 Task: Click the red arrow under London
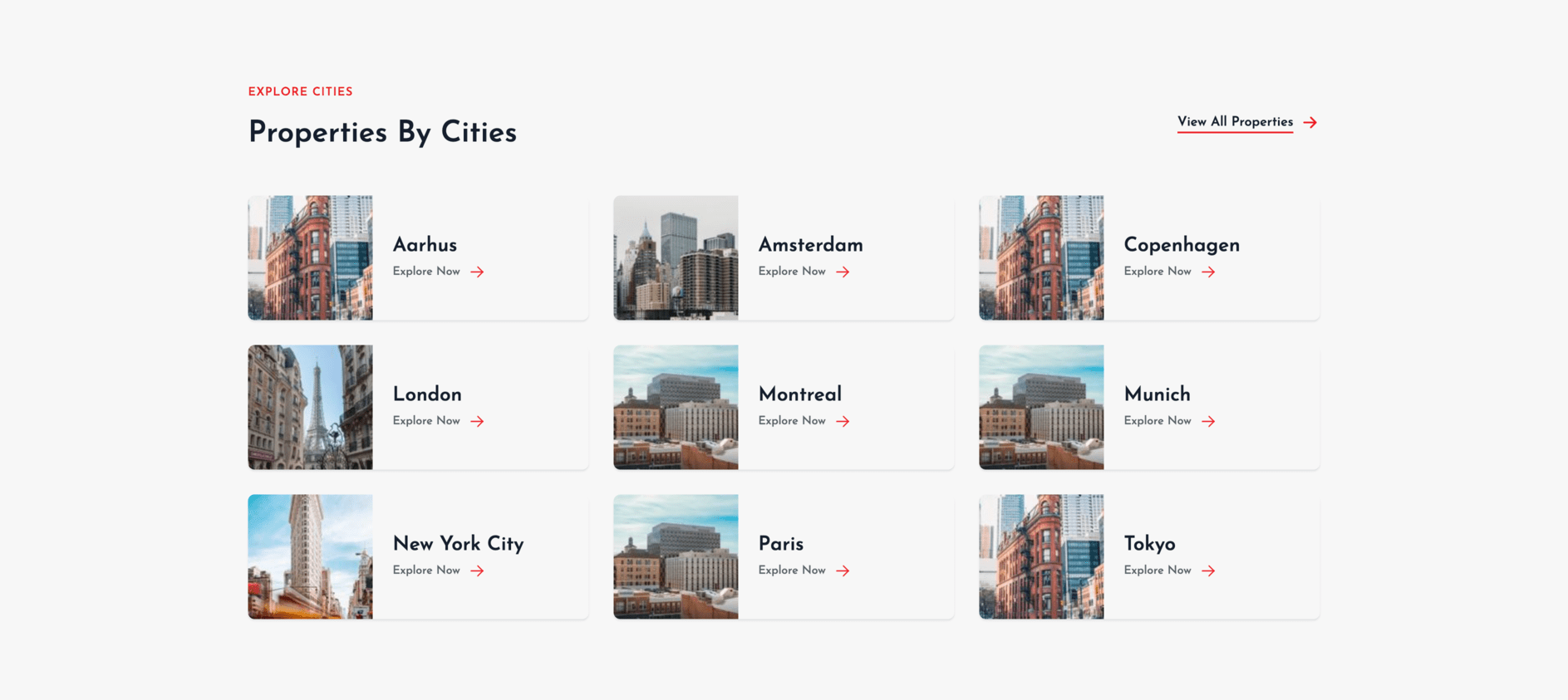click(x=477, y=421)
